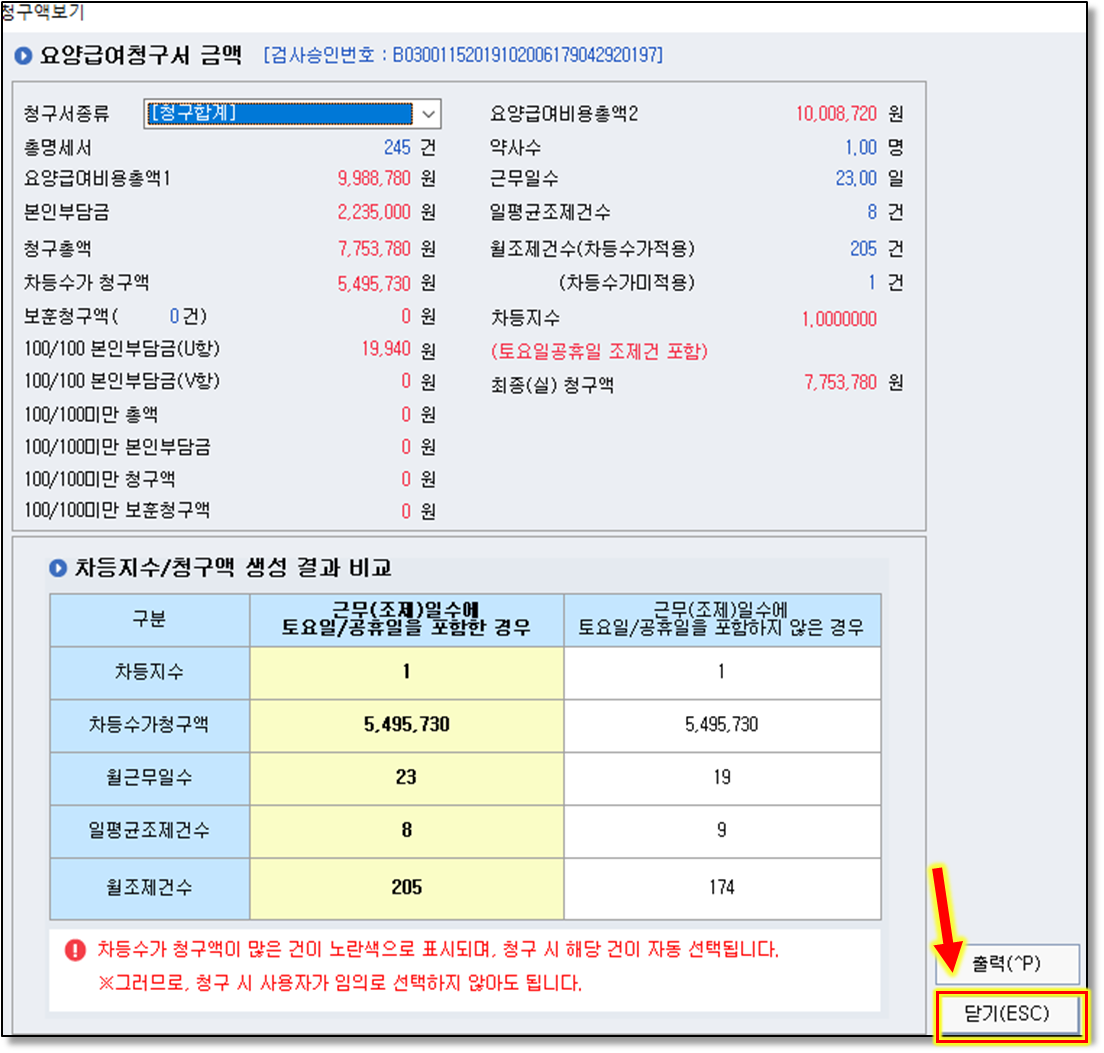Select the 월근무일수 row label cell
The width and height of the screenshot is (1104, 1053).
pos(150,778)
